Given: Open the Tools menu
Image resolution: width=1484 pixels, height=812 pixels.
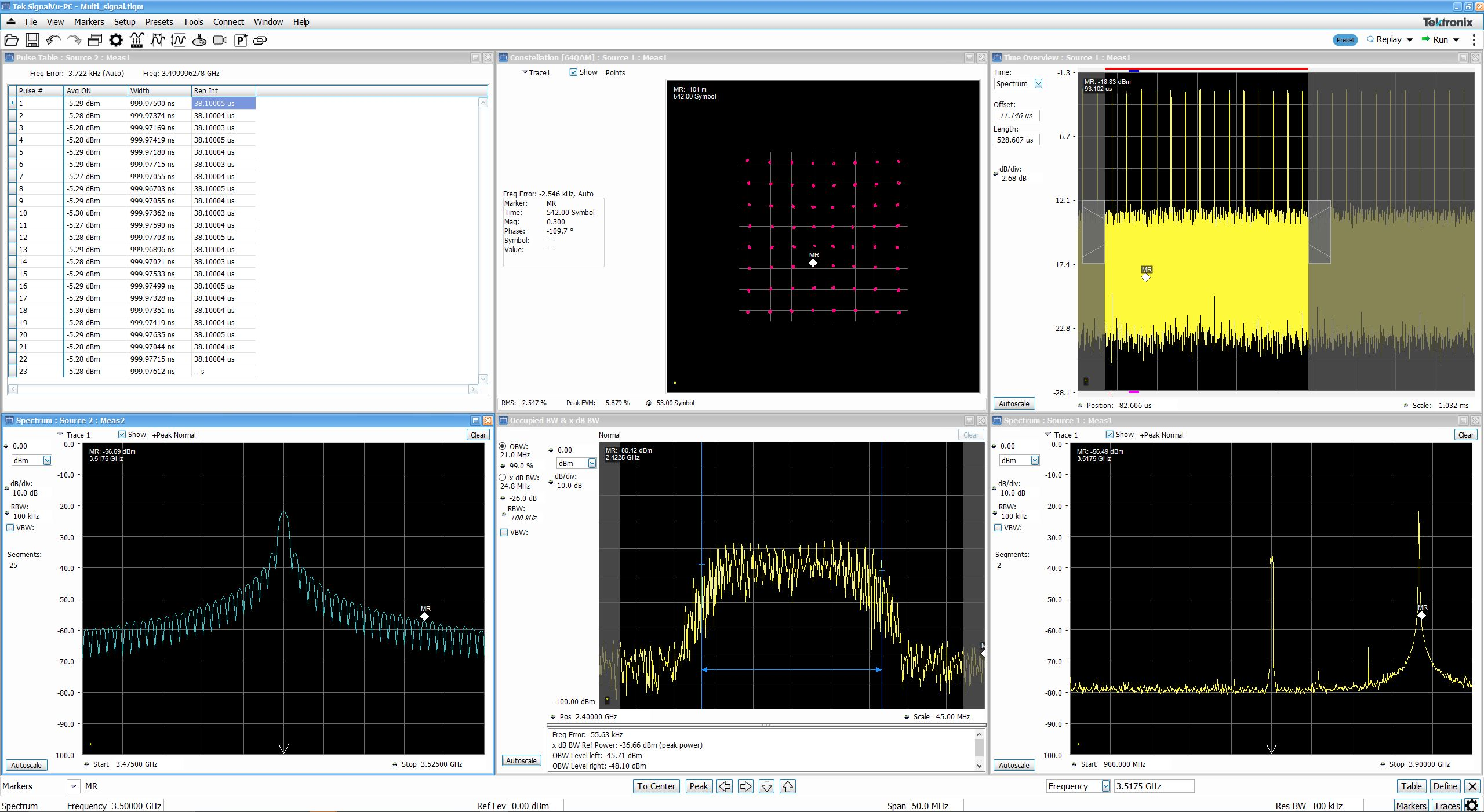Looking at the screenshot, I should [x=193, y=22].
